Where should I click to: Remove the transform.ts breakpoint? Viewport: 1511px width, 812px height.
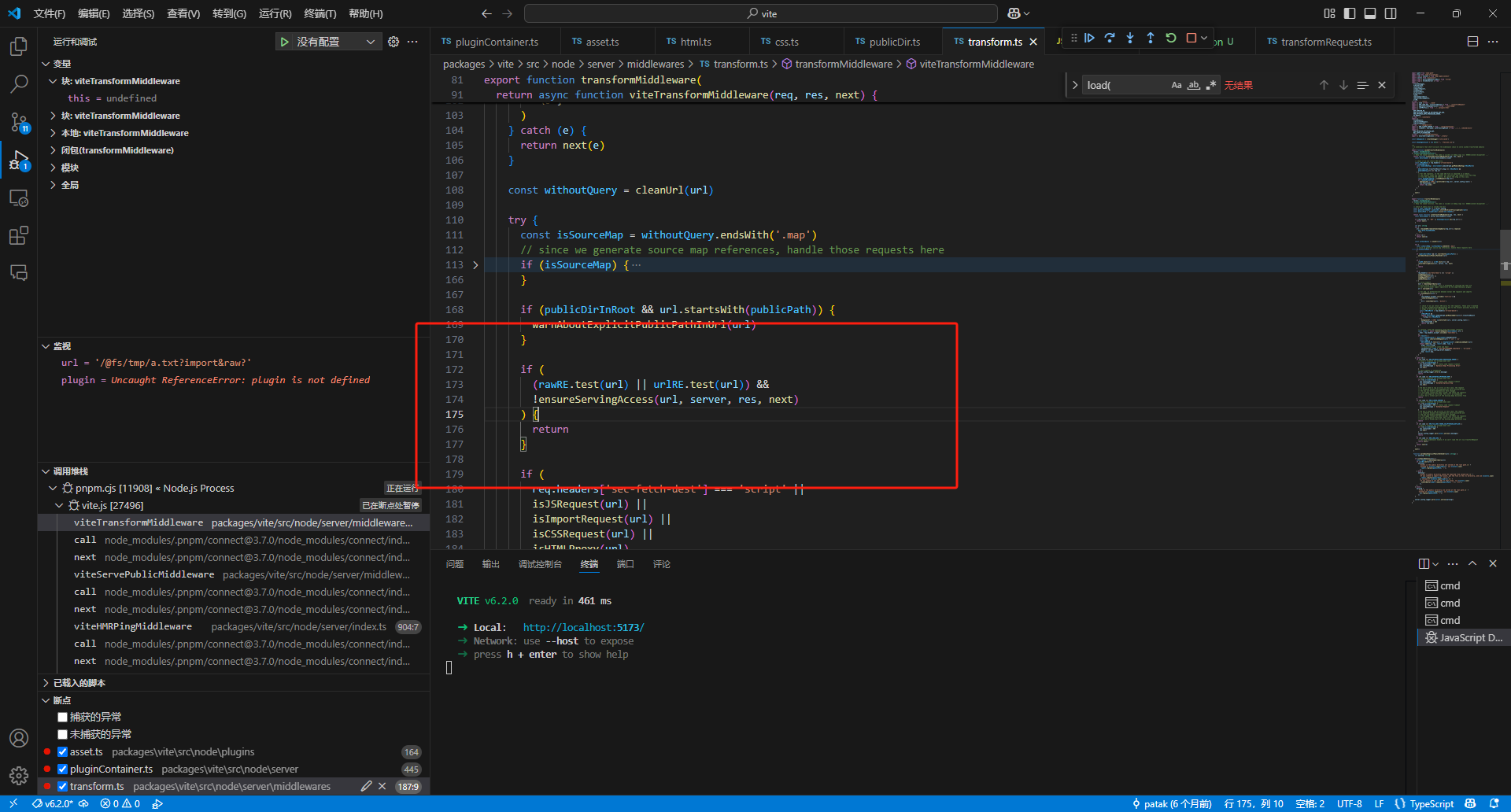[382, 786]
